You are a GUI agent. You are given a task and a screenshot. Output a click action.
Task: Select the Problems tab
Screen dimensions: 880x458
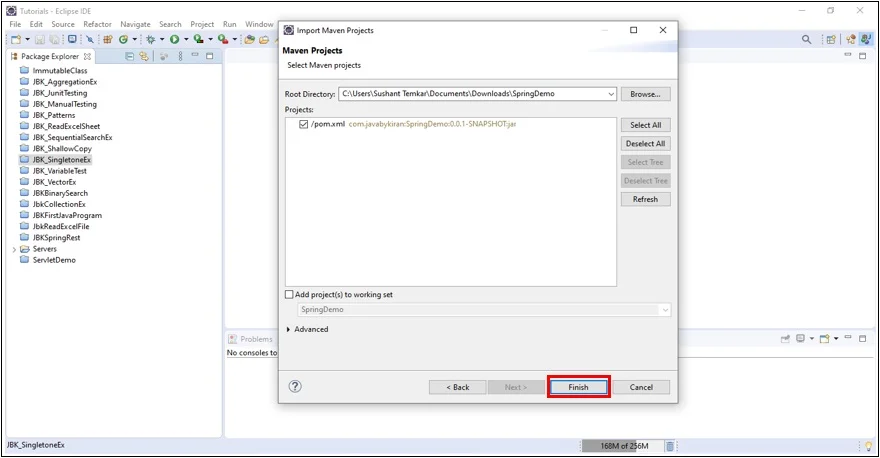point(250,339)
